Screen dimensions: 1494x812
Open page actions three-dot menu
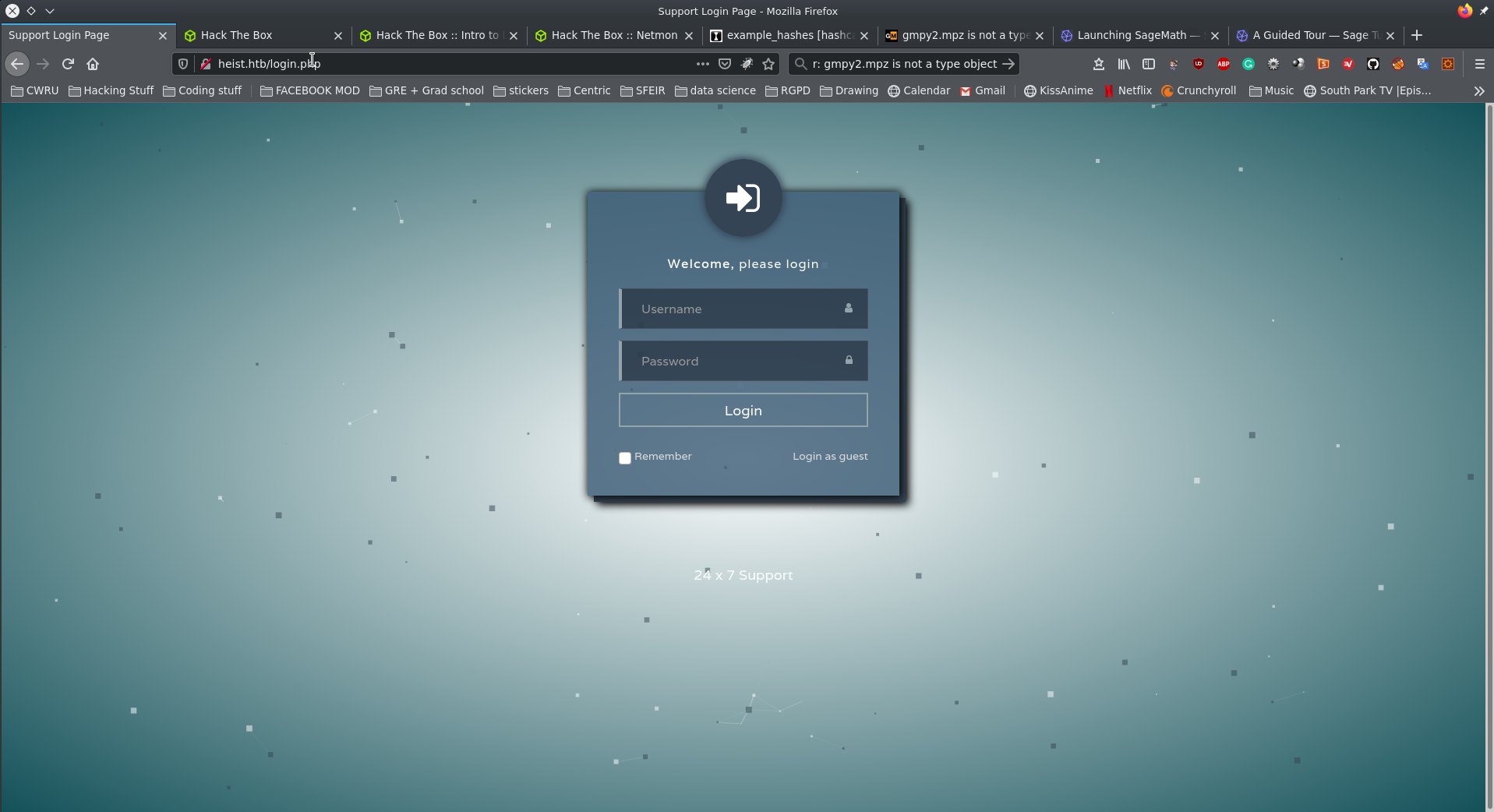pyautogui.click(x=702, y=64)
